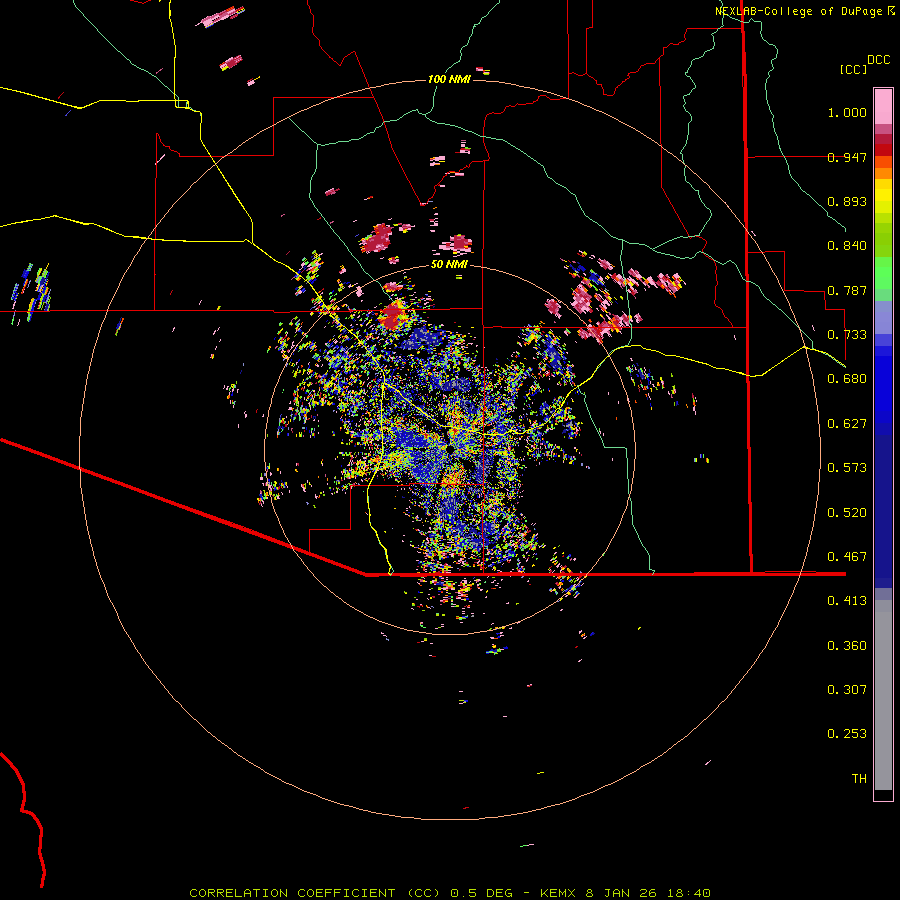Select the 0.893 scale value
The width and height of the screenshot is (900, 900).
[847, 201]
